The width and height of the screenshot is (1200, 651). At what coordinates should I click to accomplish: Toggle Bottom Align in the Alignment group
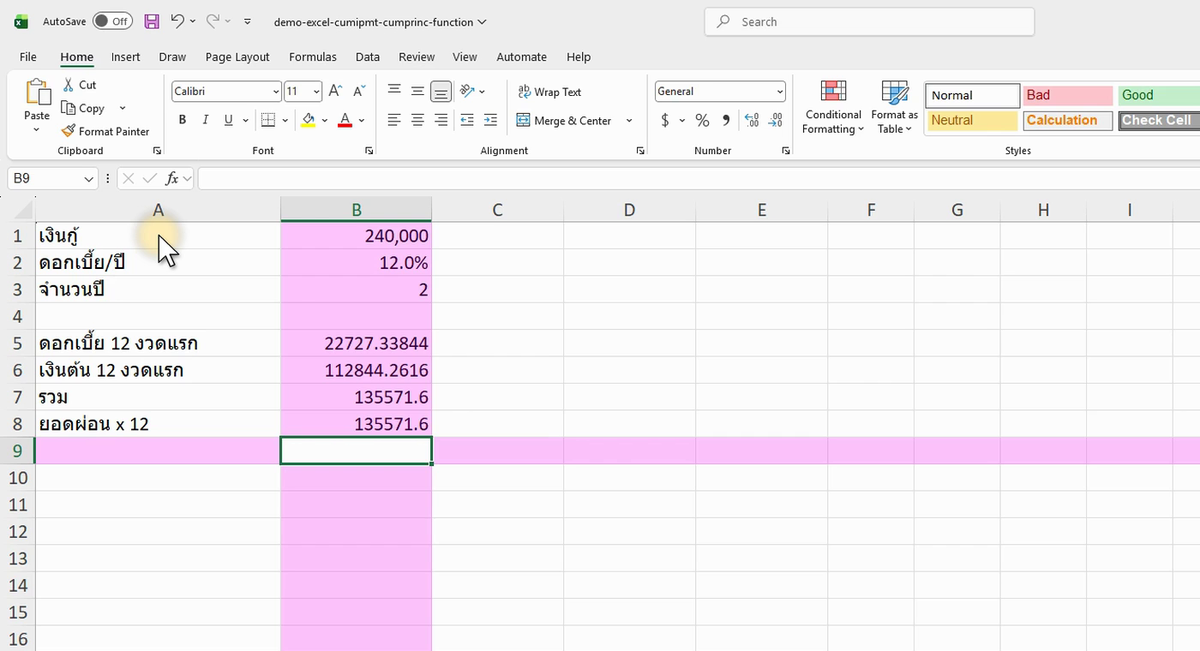[440, 91]
